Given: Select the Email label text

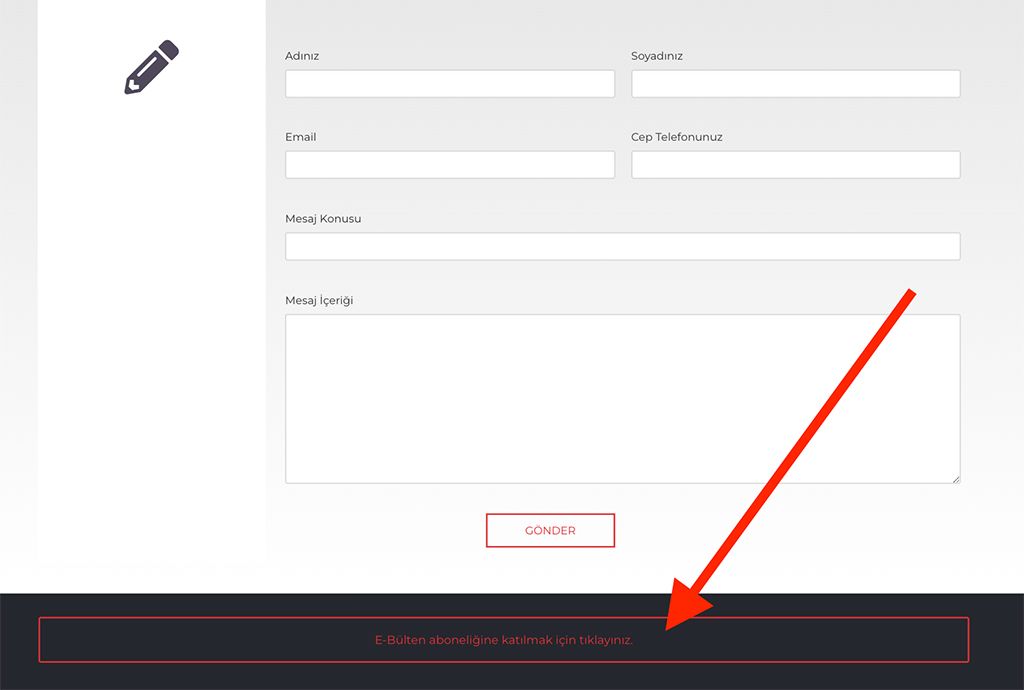Looking at the screenshot, I should (300, 137).
